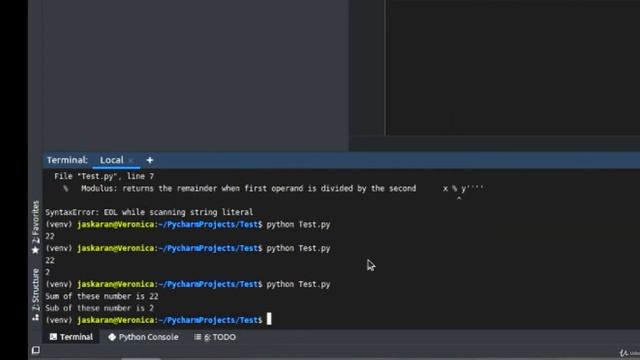Click the Structure panel icon

36,317
